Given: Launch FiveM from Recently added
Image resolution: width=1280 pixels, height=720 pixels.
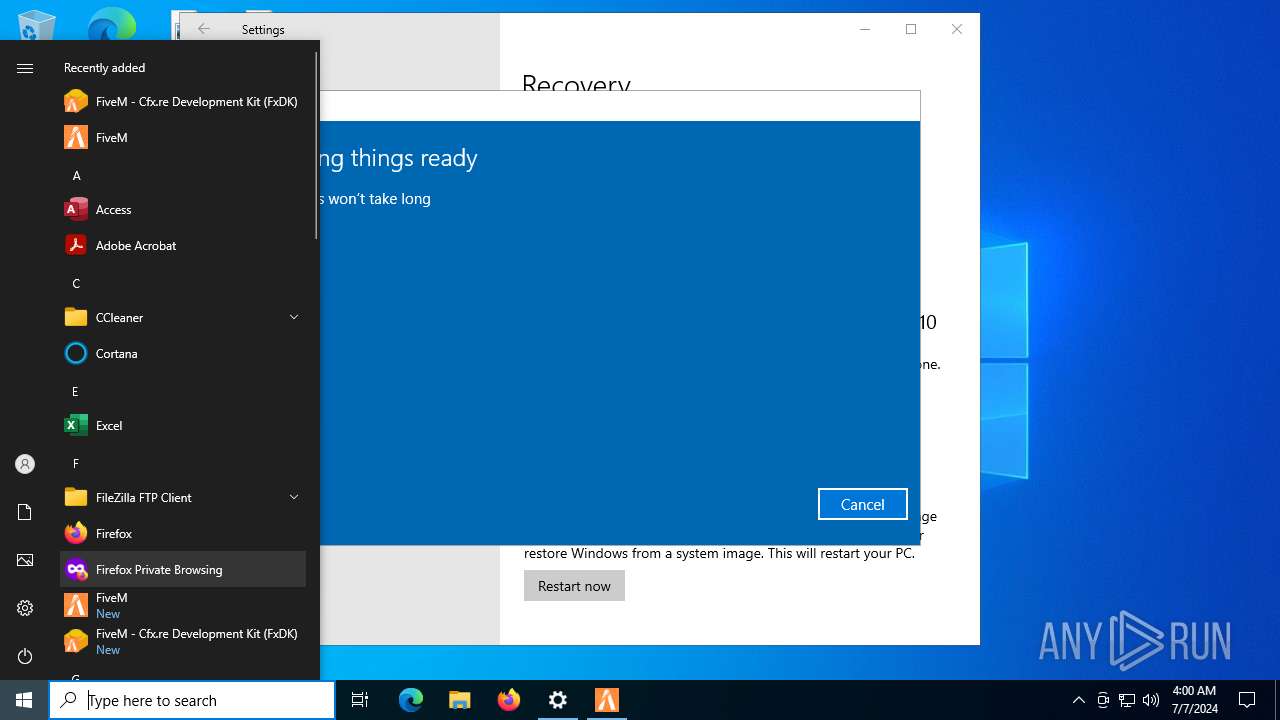Looking at the screenshot, I should pyautogui.click(x=183, y=138).
